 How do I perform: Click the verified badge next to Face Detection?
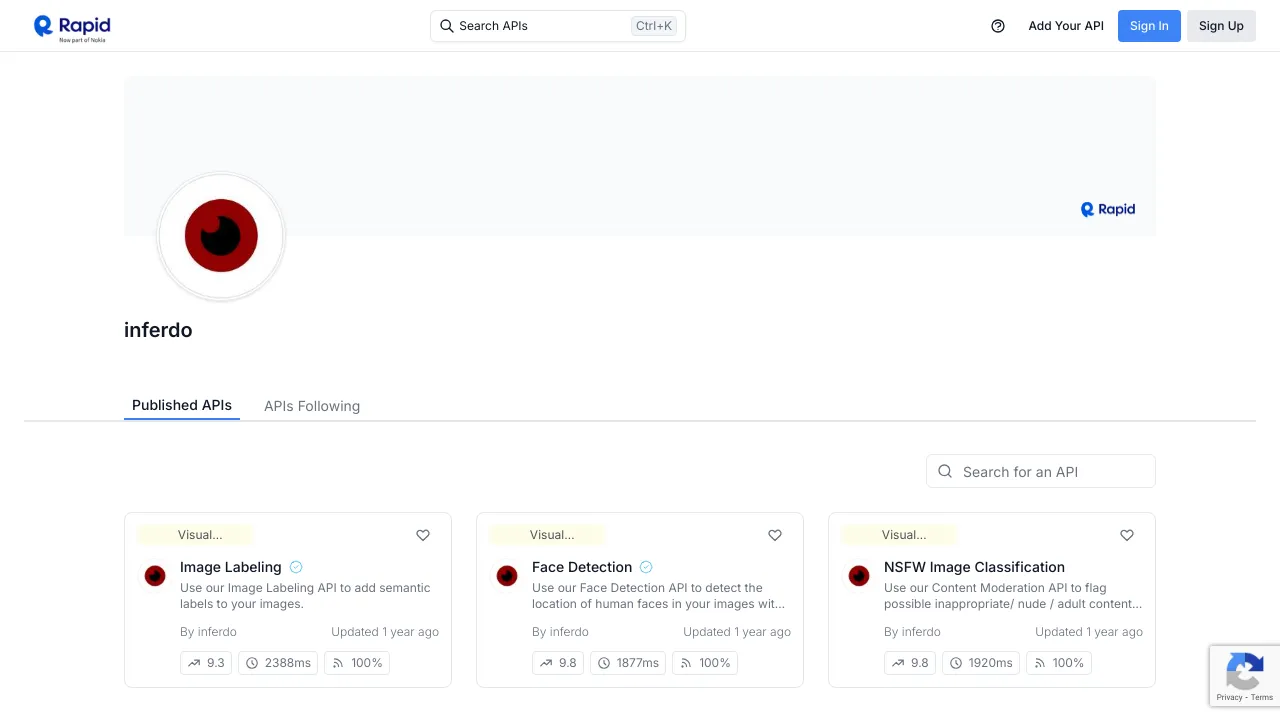(x=646, y=567)
